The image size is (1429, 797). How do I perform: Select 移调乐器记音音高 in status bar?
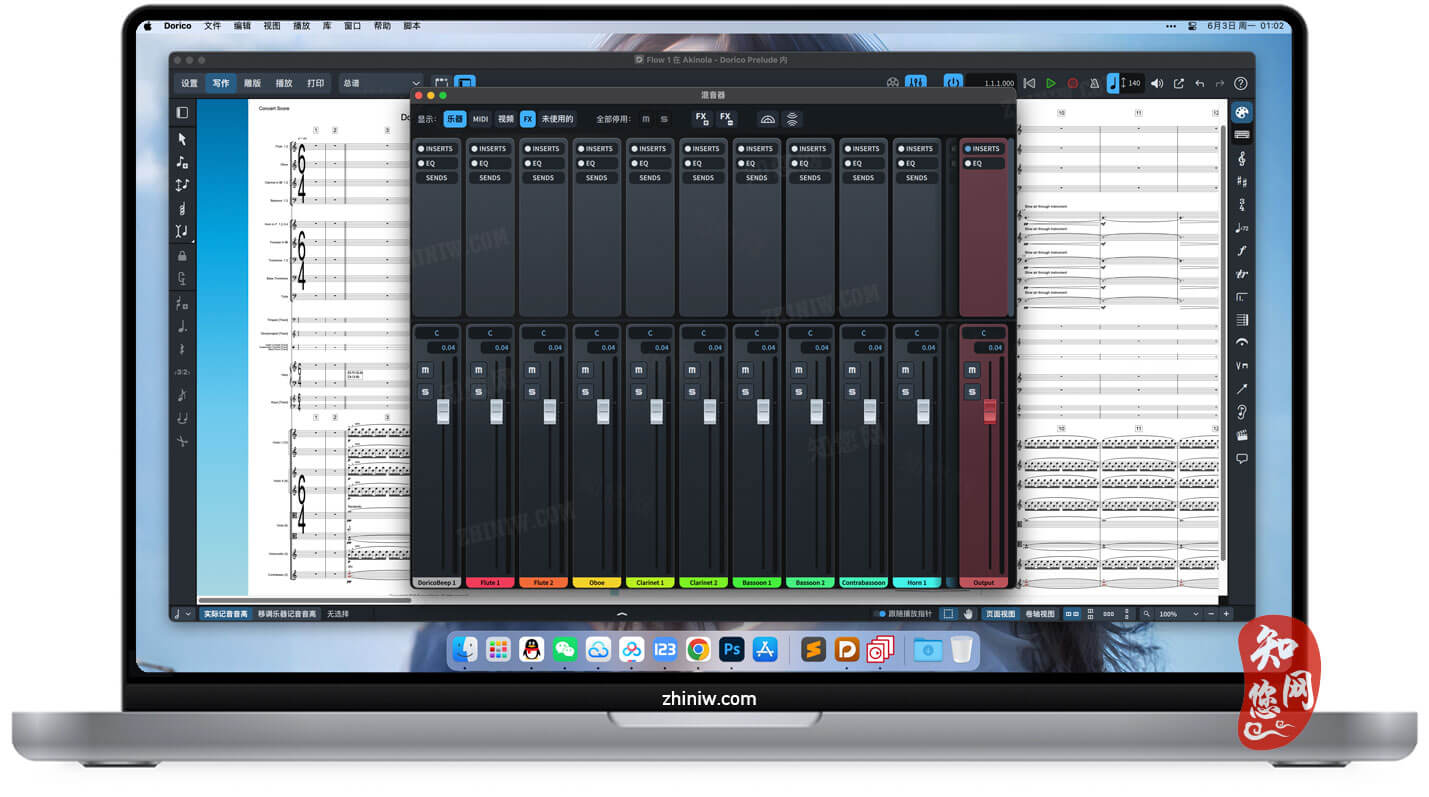coord(287,614)
